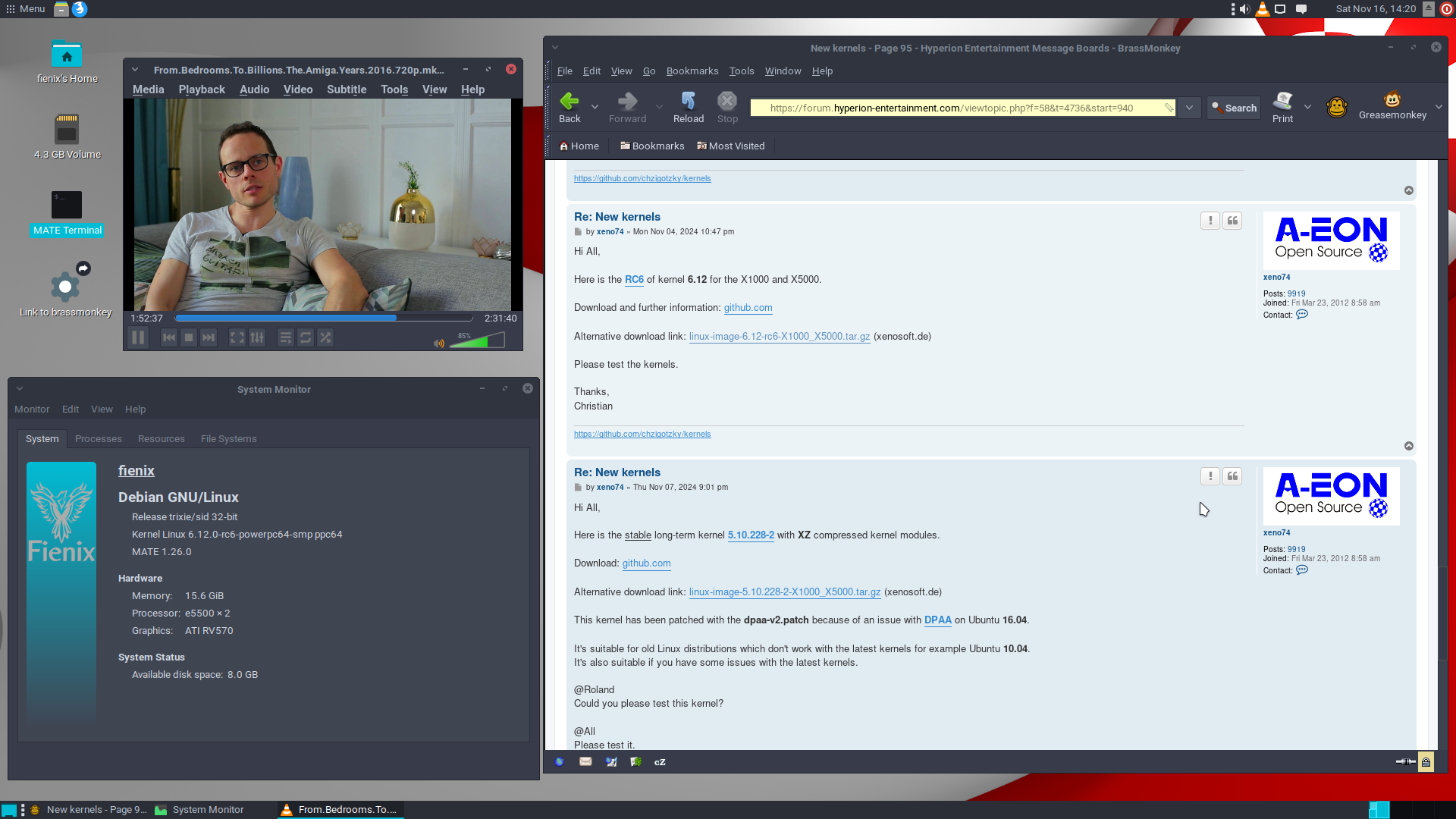The width and height of the screenshot is (1456, 819).
Task: Open the panel volume control applet
Action: click(x=1244, y=9)
